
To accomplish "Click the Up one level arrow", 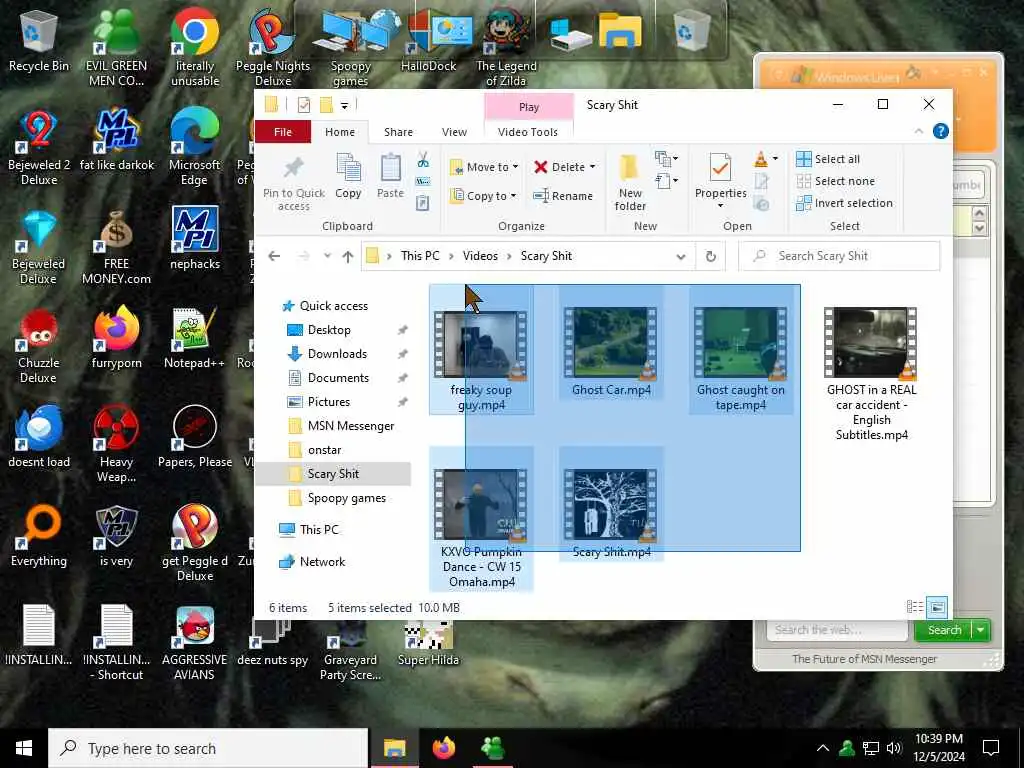I will tap(347, 256).
